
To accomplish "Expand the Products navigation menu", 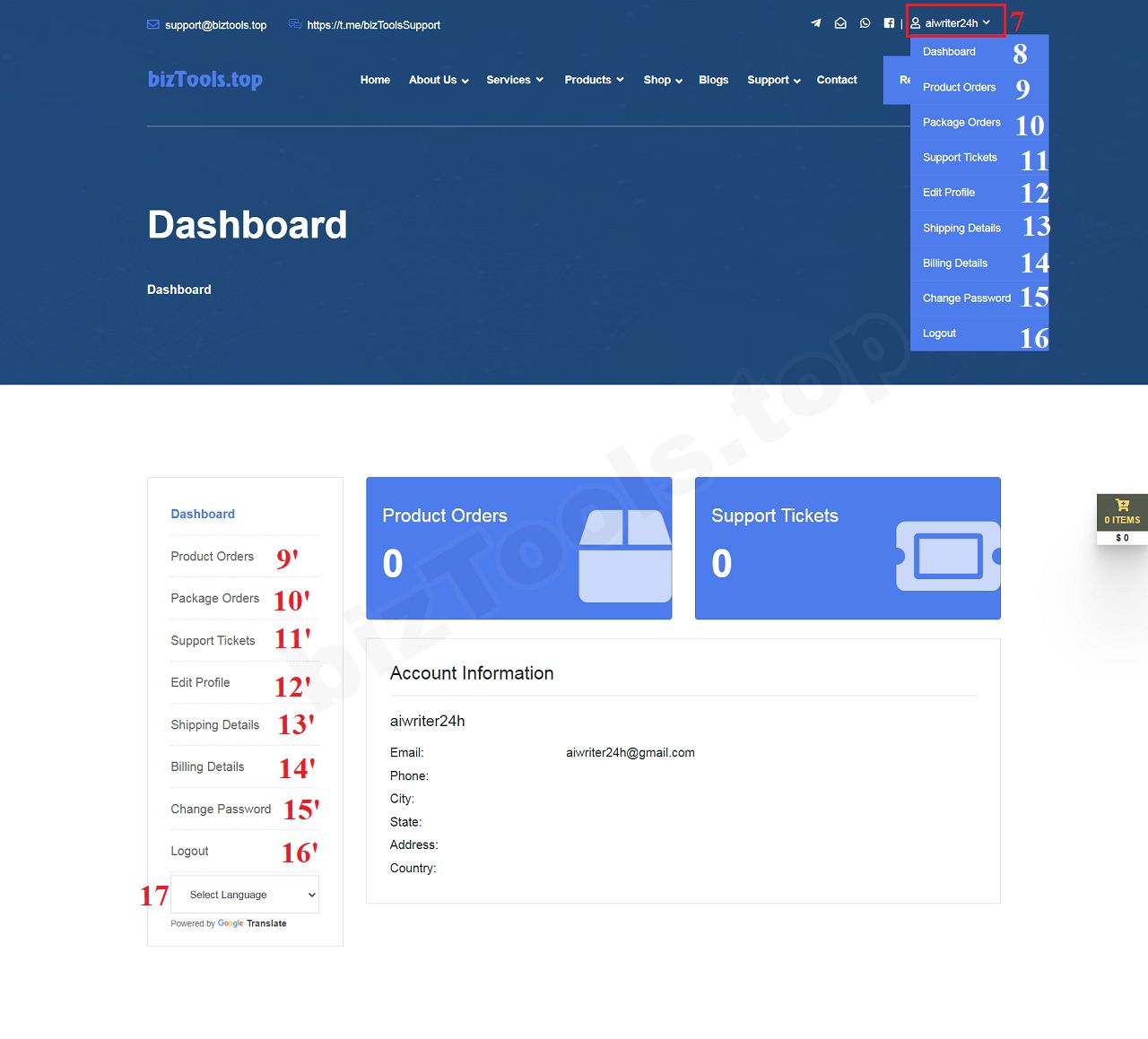I will tap(594, 80).
